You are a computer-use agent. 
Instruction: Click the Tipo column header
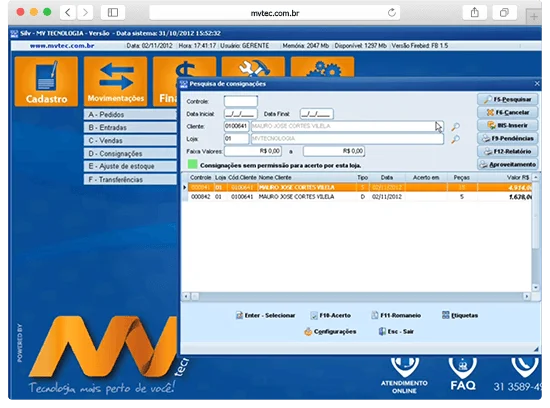363,178
